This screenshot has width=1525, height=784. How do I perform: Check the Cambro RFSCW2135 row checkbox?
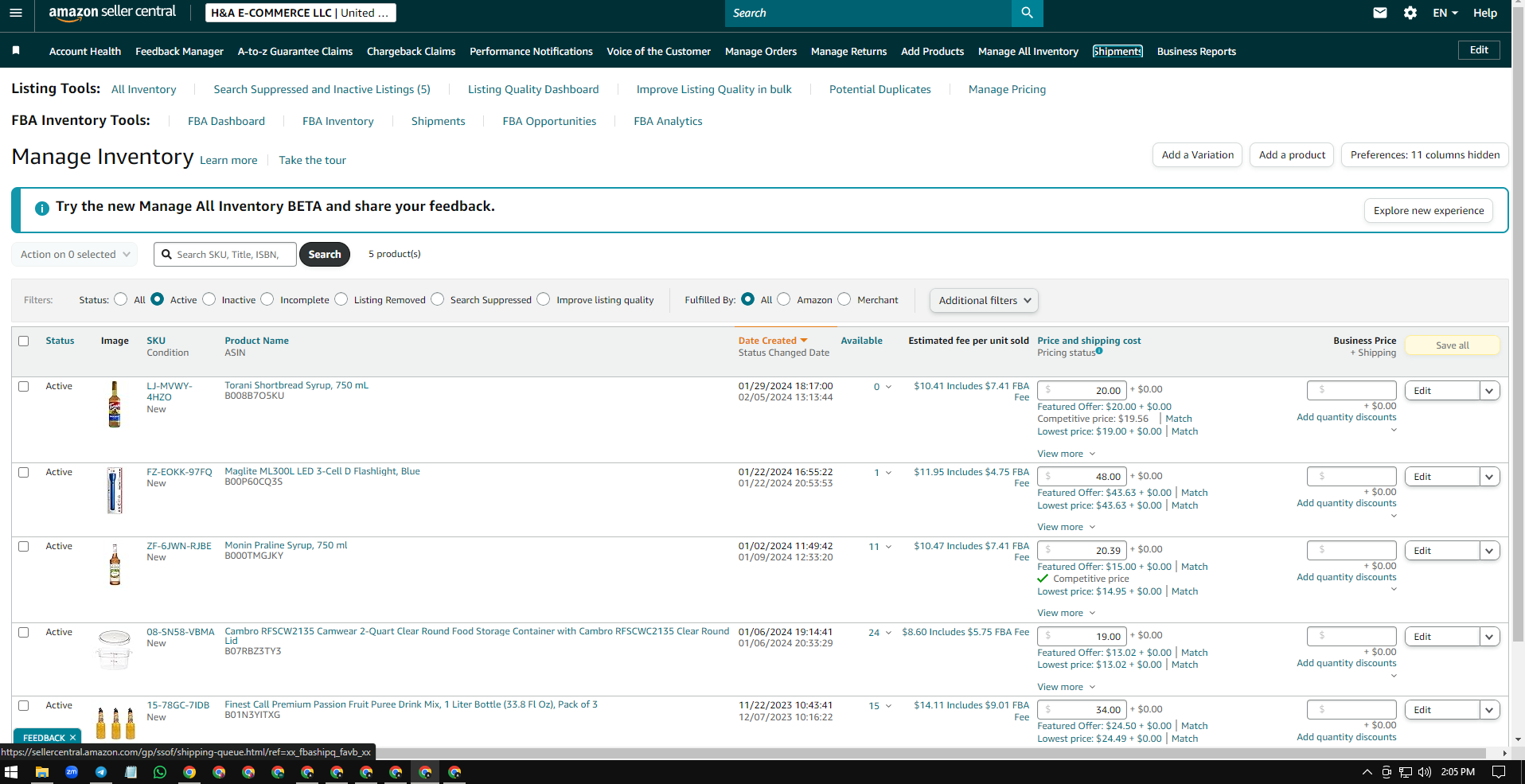point(24,633)
